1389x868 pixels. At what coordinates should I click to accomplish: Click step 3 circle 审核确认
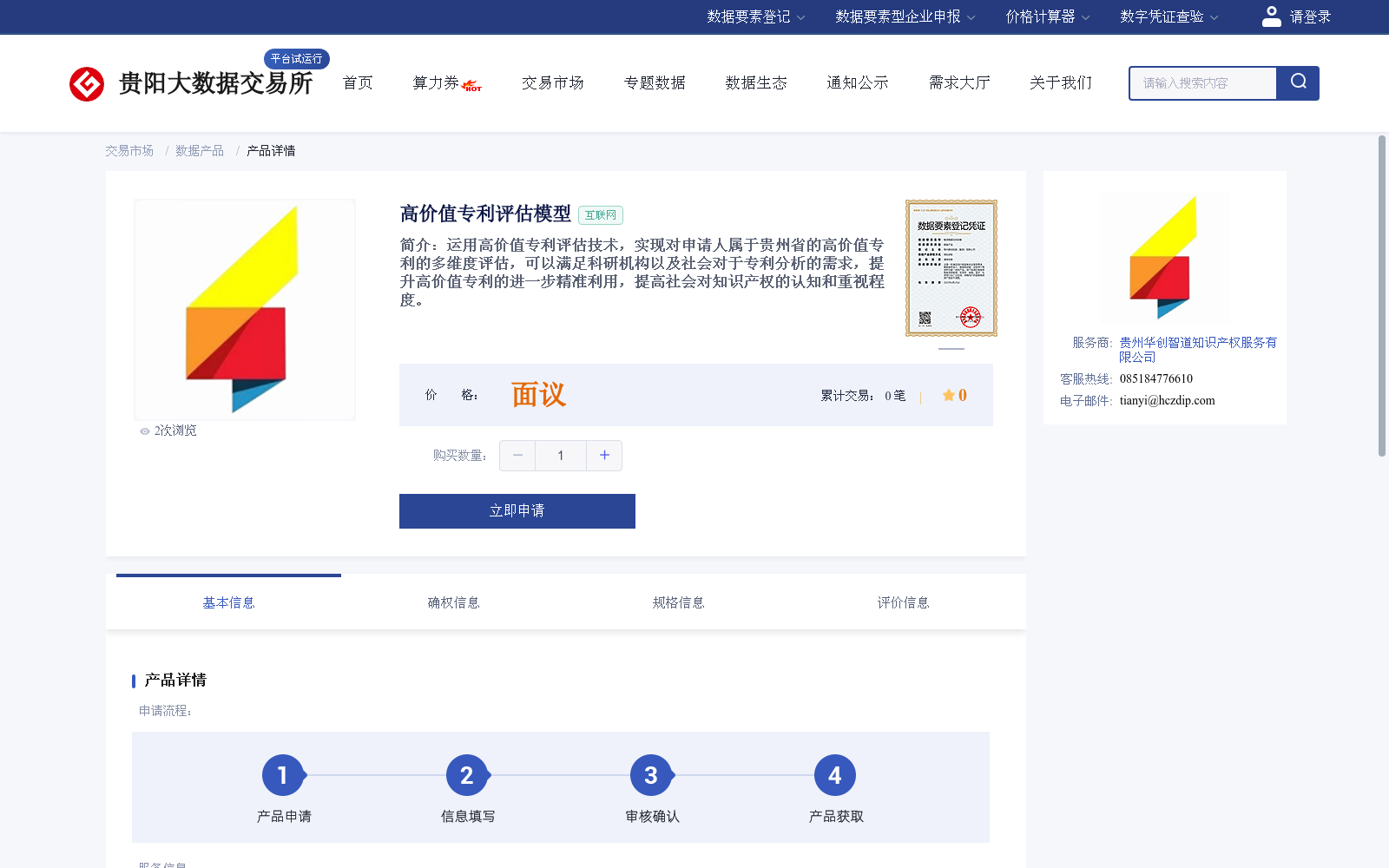tap(651, 775)
